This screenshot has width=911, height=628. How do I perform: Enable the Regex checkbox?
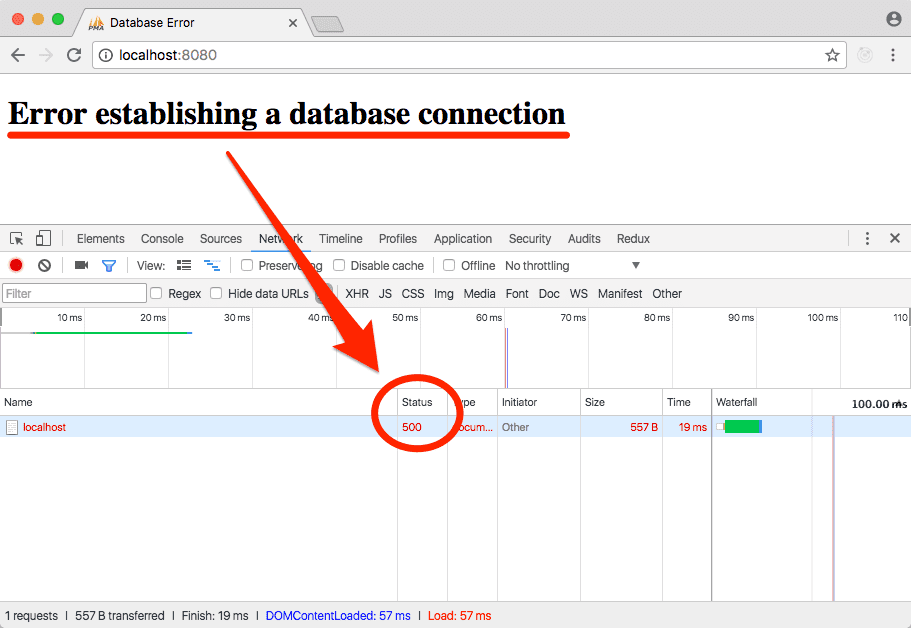(x=156, y=293)
